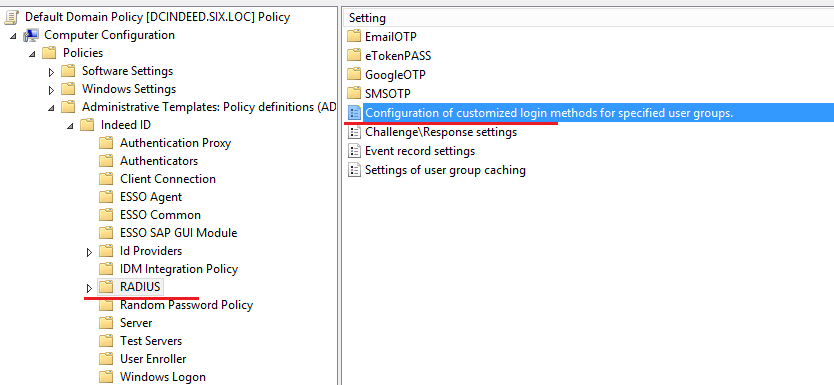Click the Event record settings policy icon
This screenshot has height=385, width=834.
[354, 151]
